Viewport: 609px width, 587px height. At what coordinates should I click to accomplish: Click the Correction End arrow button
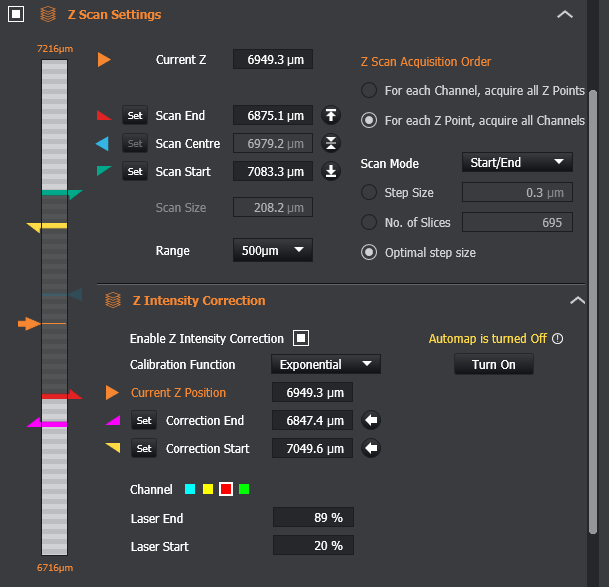coord(371,420)
